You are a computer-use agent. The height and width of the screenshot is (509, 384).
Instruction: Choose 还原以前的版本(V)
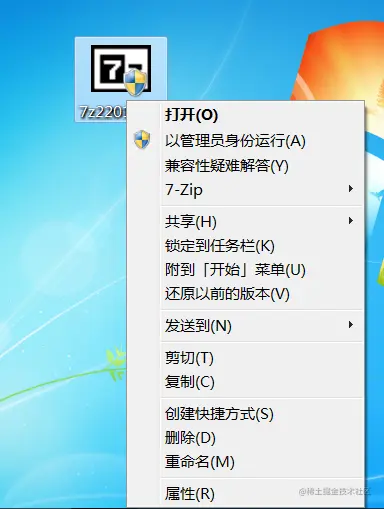245,294
